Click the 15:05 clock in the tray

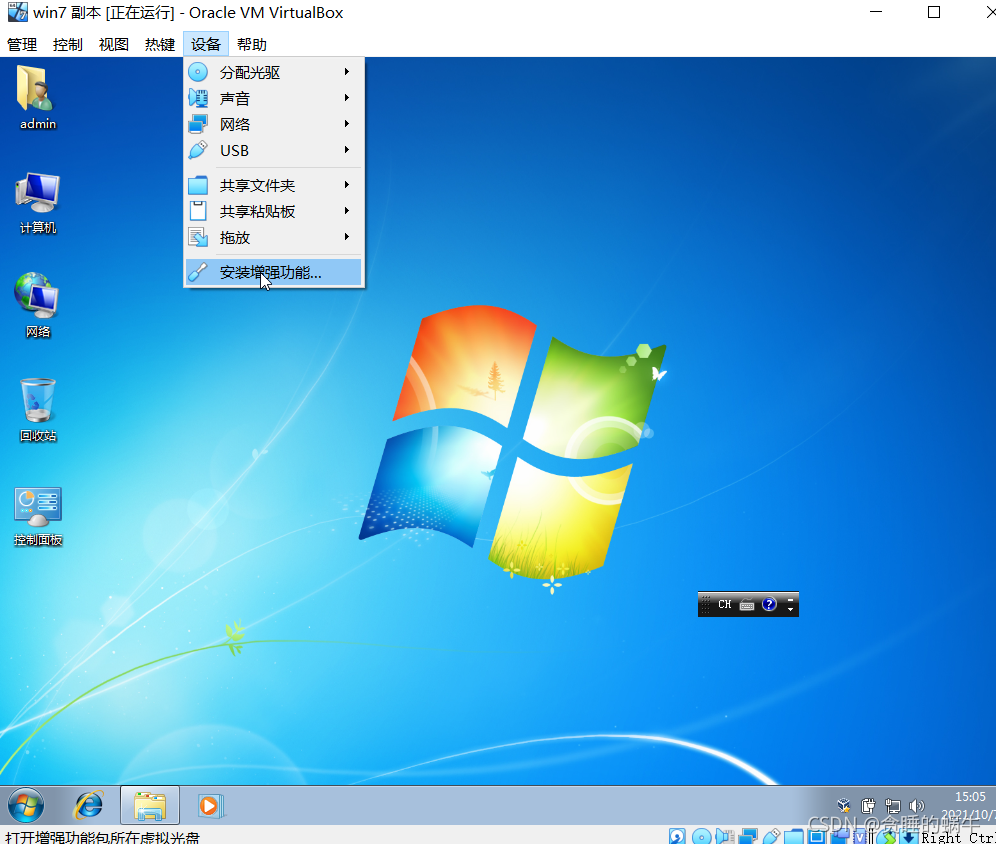click(970, 796)
